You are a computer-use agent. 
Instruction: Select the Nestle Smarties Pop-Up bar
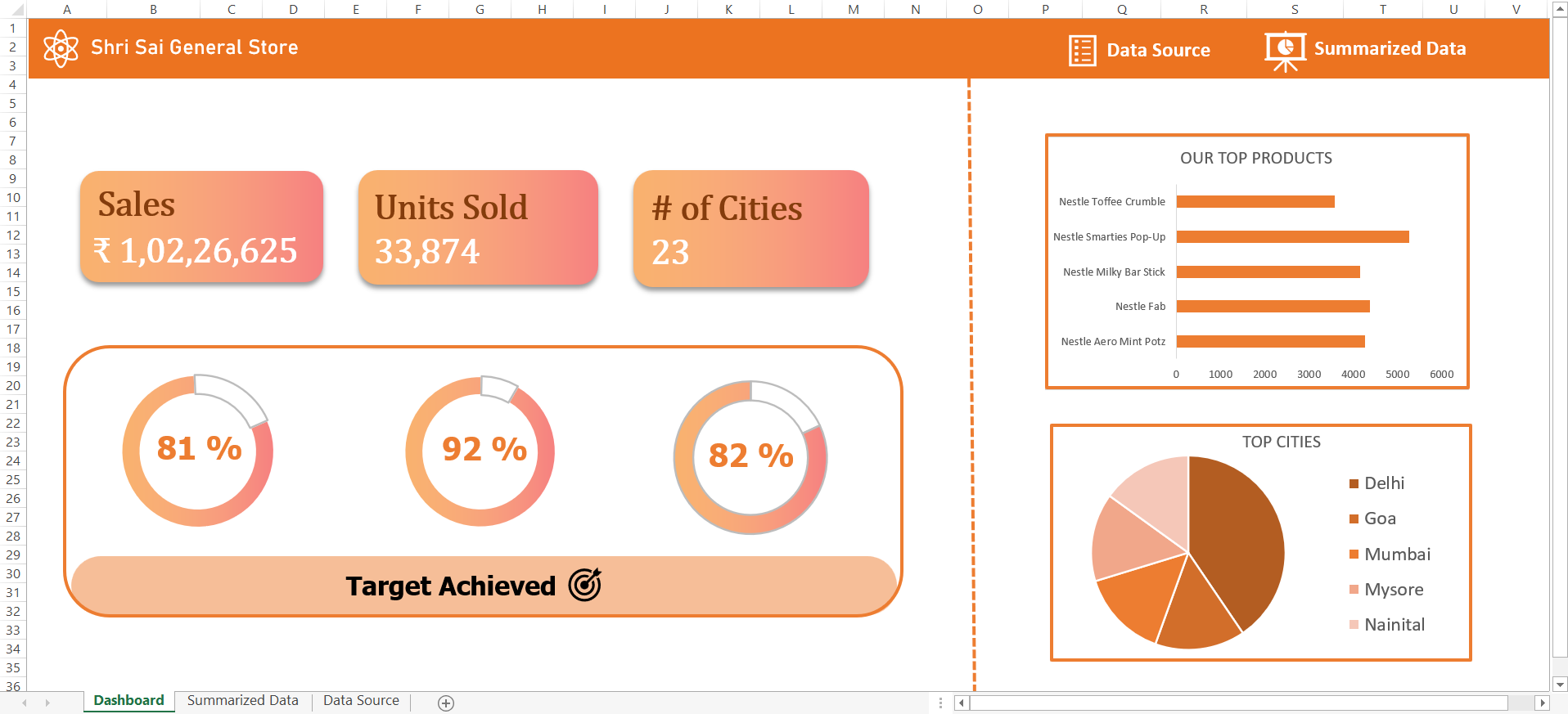[1292, 237]
